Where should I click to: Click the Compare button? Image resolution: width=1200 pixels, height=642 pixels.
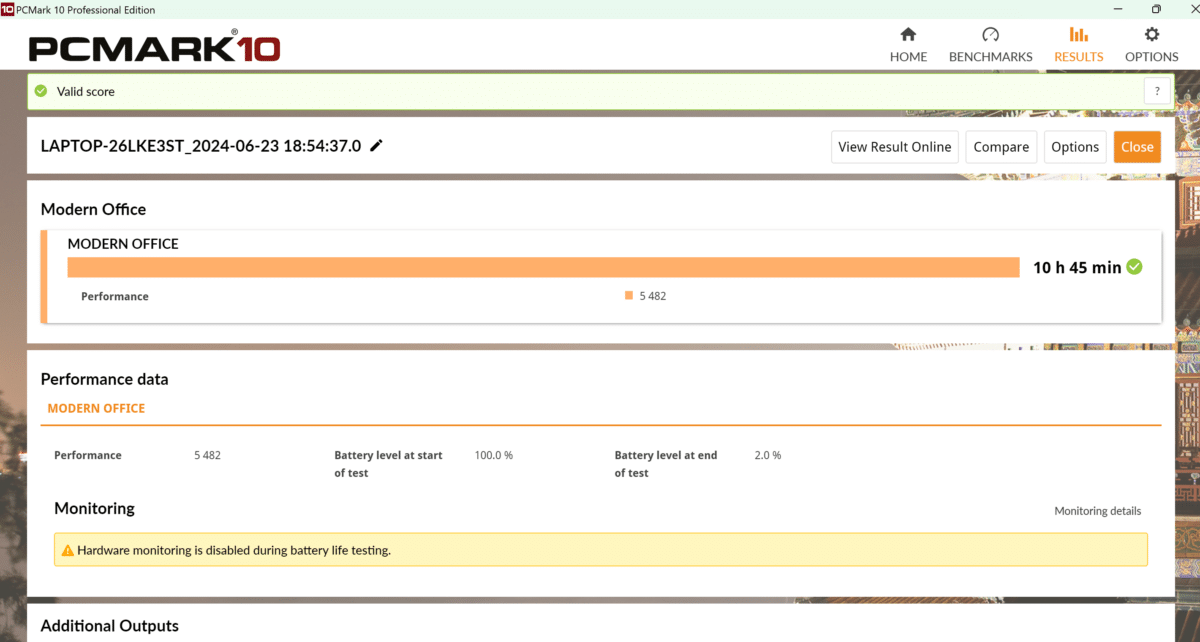(1001, 147)
